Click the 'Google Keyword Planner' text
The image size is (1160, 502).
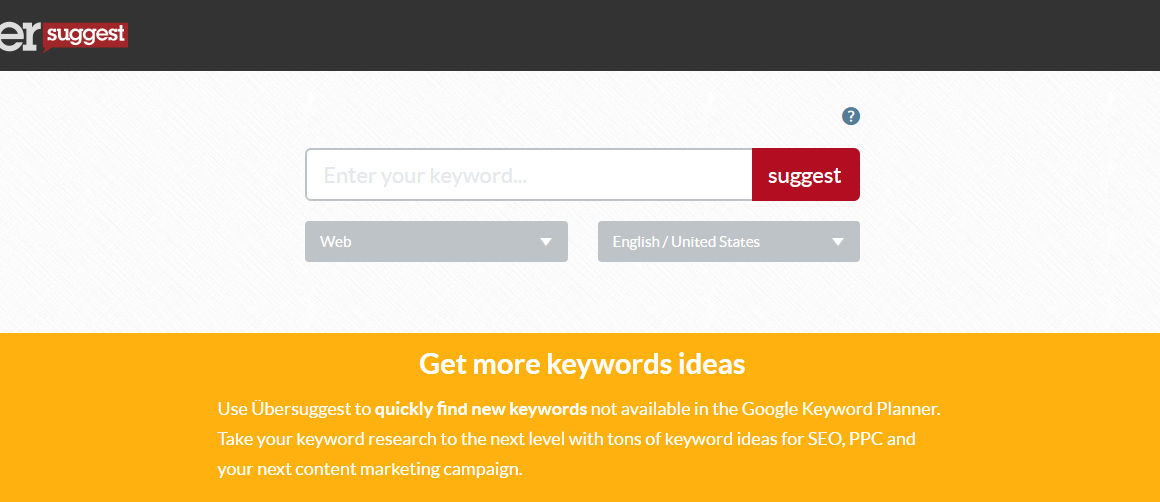840,409
